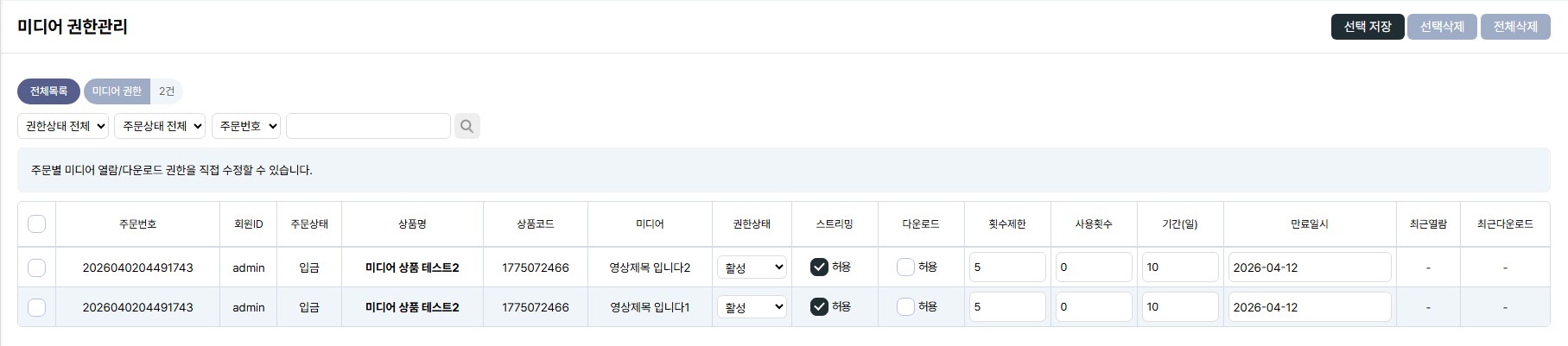Switch to the 전체목록 tab

coord(48,91)
